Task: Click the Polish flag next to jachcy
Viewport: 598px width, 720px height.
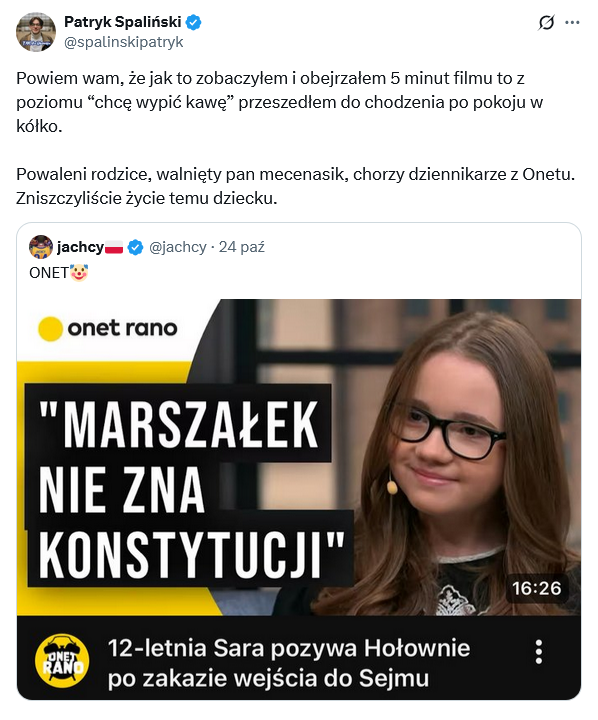Action: tap(114, 248)
